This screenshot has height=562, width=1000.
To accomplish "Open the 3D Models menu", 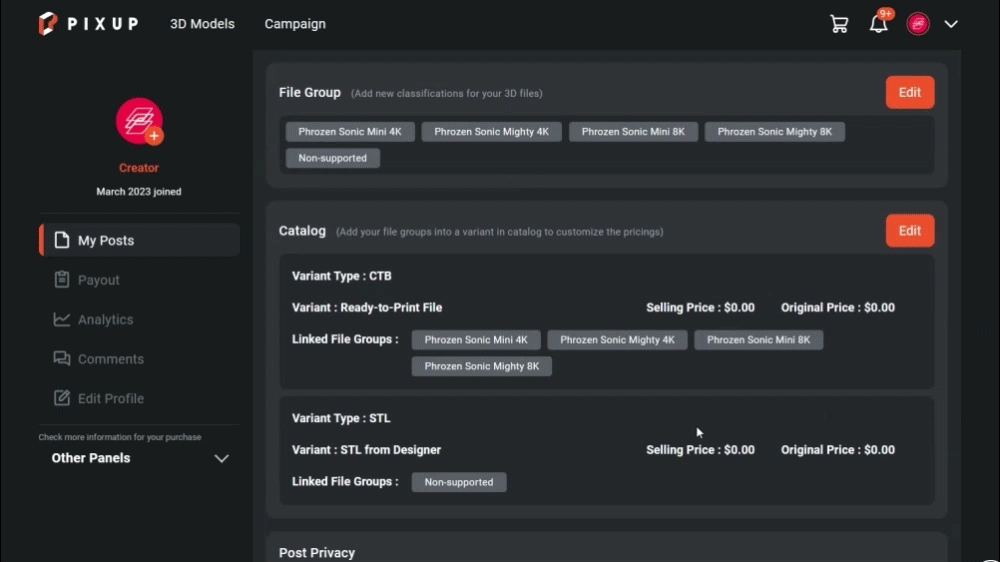I will [x=202, y=24].
